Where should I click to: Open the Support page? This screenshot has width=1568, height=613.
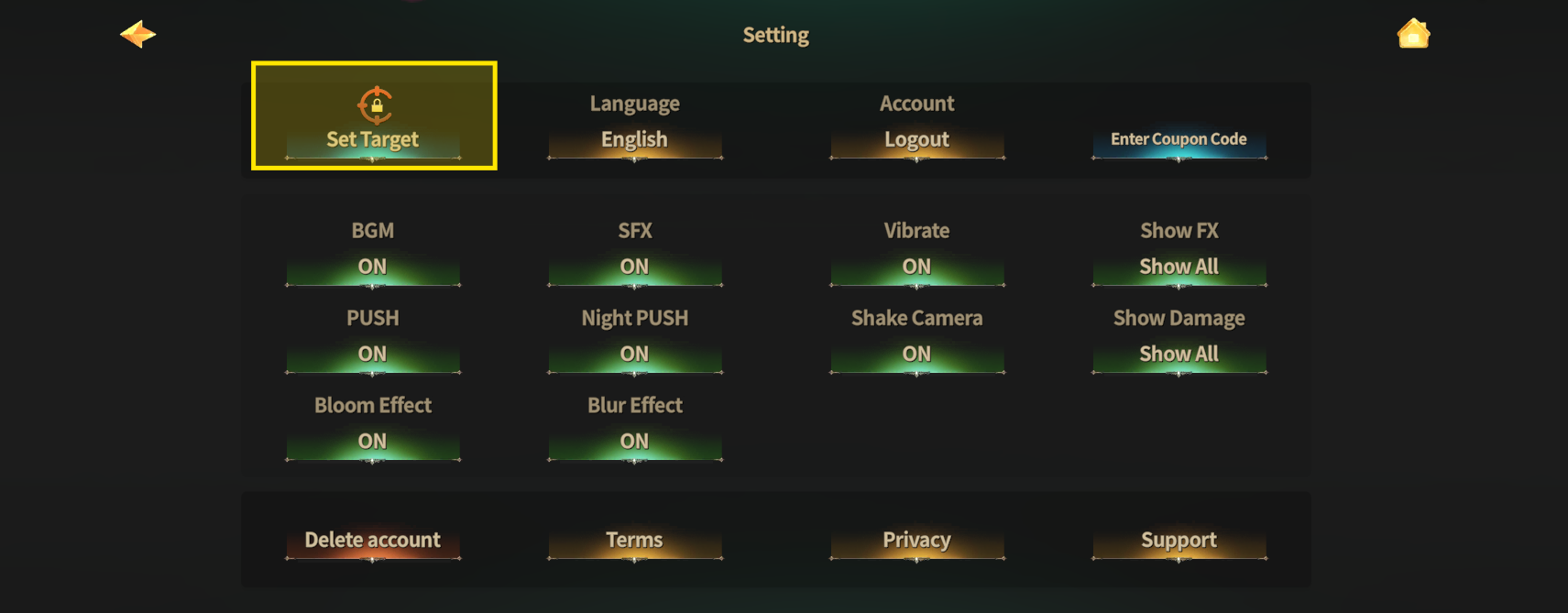(x=1179, y=541)
